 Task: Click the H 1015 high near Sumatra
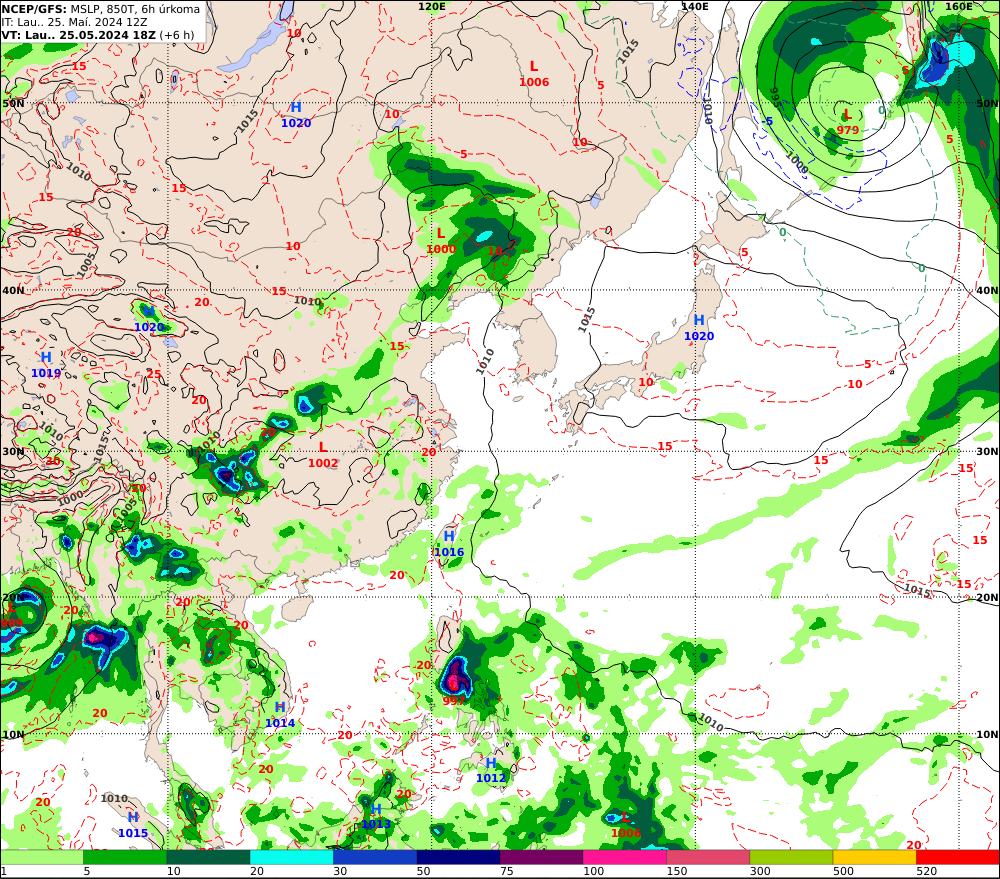tap(133, 825)
